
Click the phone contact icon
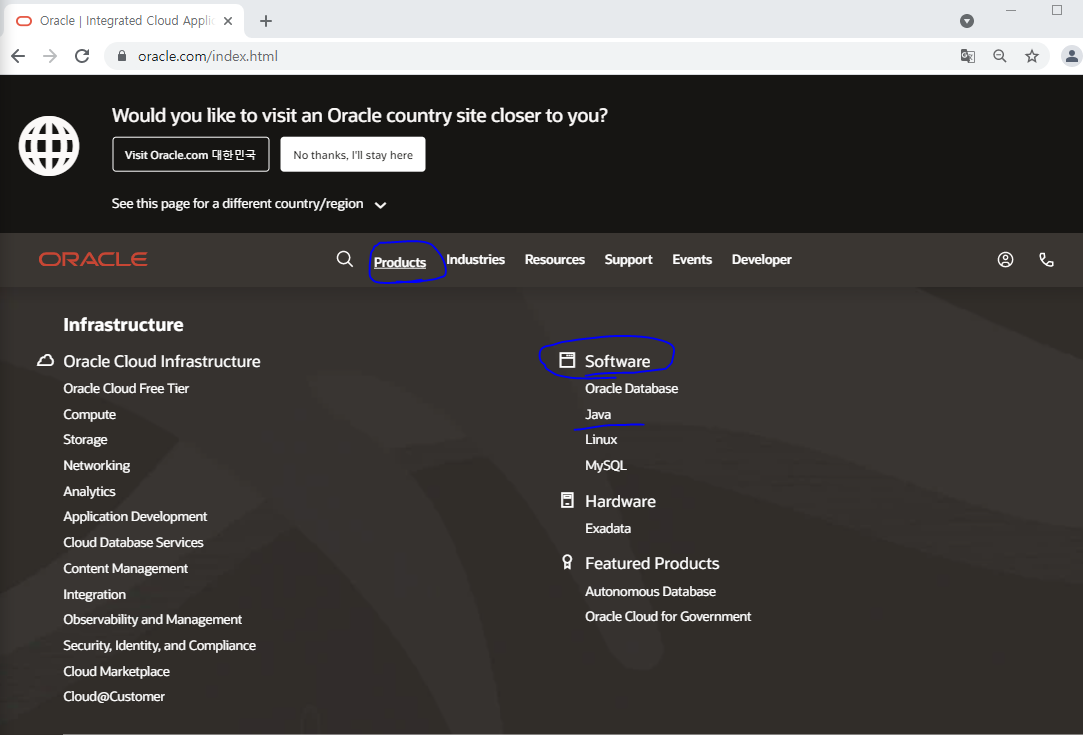[x=1046, y=259]
